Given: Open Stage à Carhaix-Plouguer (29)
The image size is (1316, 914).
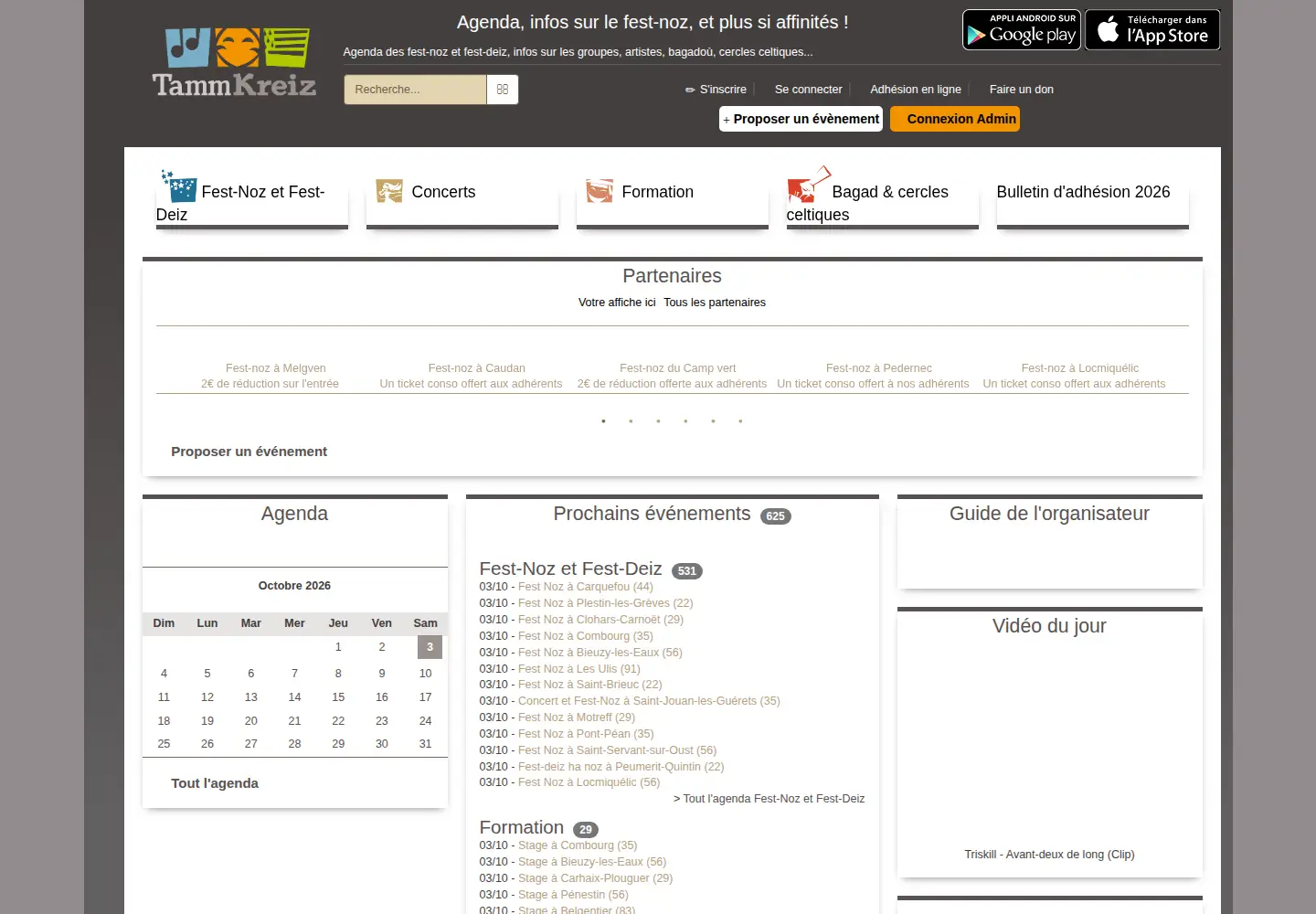Looking at the screenshot, I should coord(595,878).
